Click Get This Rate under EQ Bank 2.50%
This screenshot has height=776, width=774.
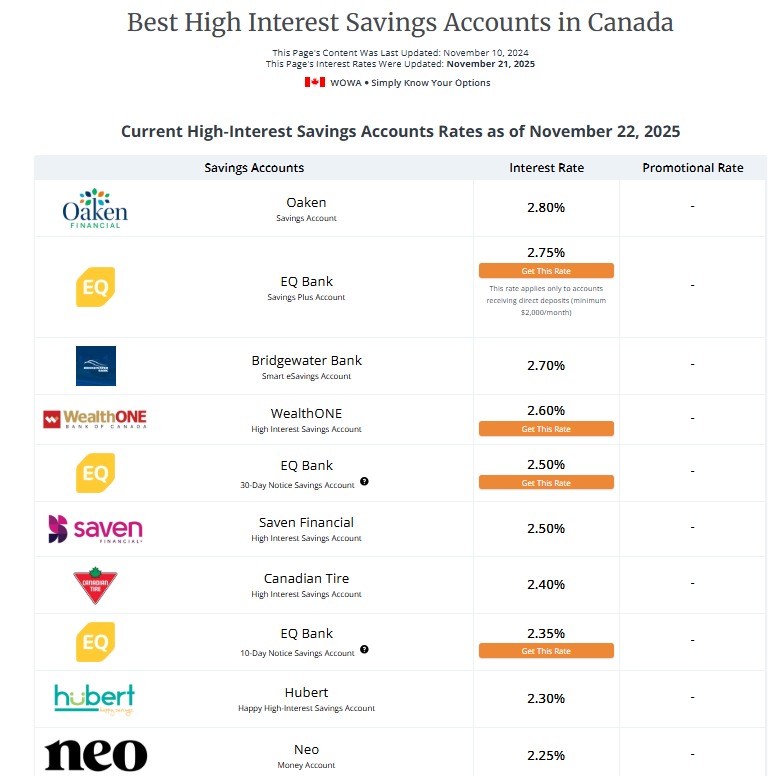tap(546, 483)
